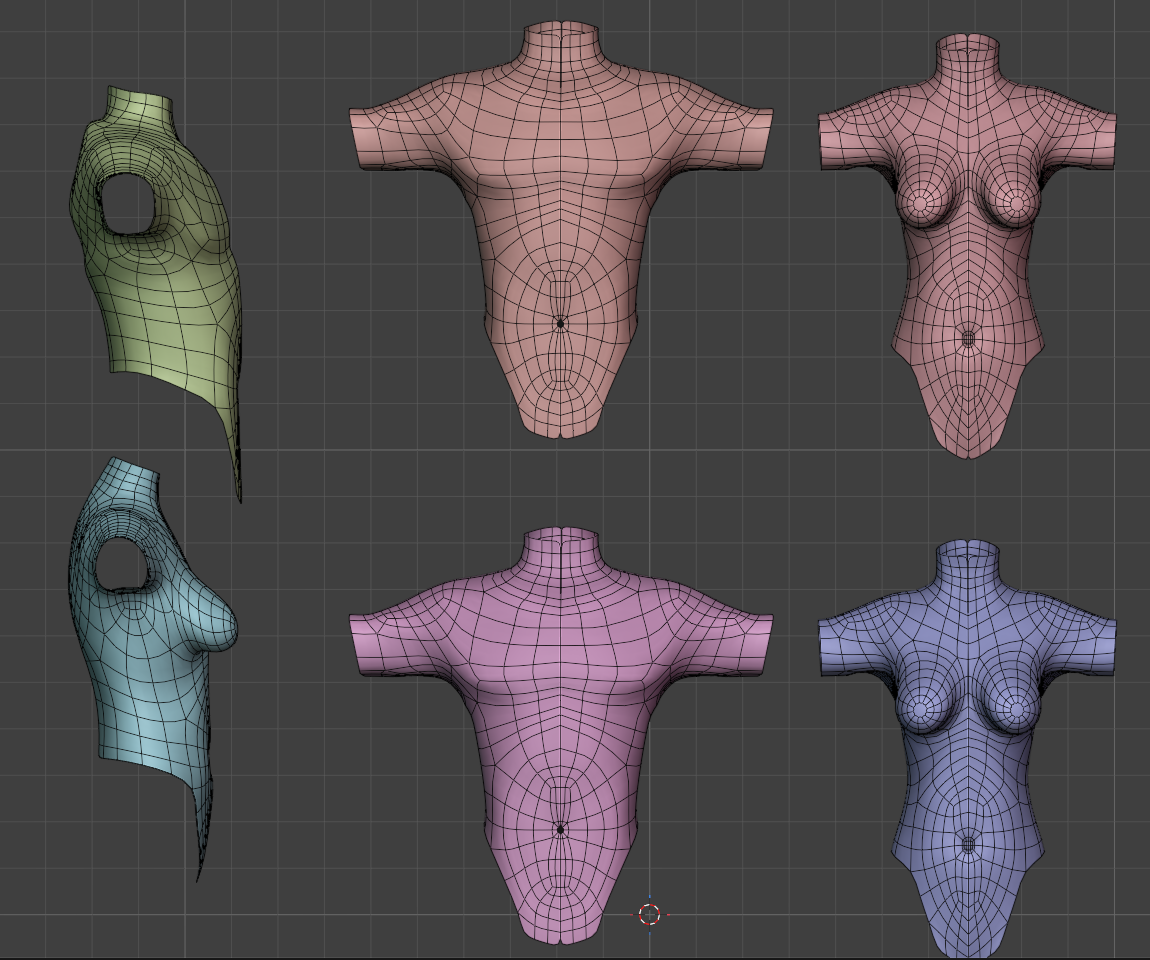This screenshot has width=1150, height=960.
Task: Click the arm hole of the green torso
Action: [x=127, y=204]
